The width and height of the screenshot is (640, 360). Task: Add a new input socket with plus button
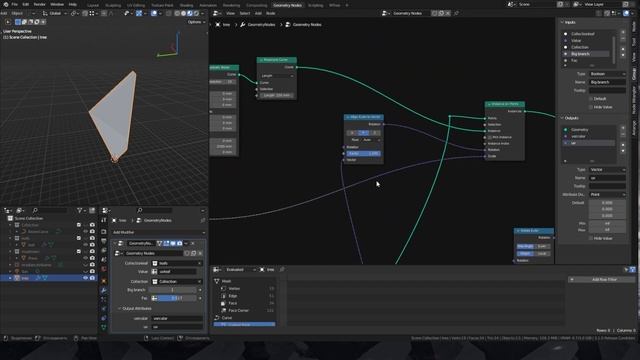623,32
